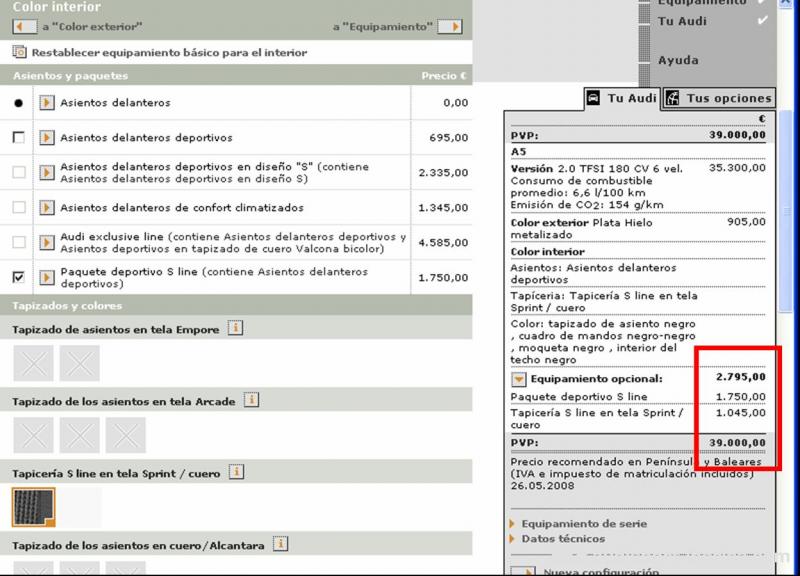
Task: Click the 35.300,00 version price
Action: (x=737, y=168)
